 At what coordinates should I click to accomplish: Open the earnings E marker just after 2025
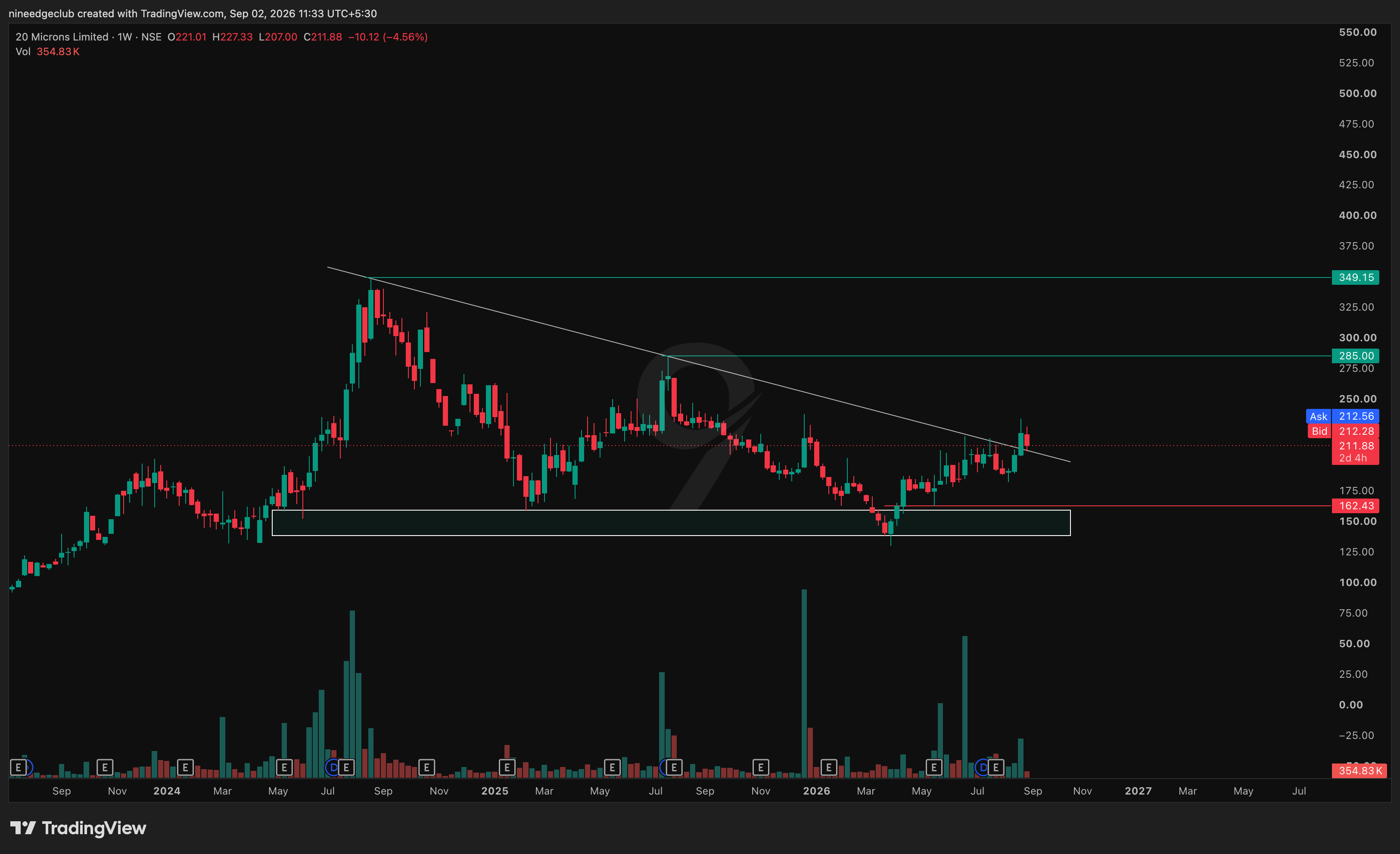[507, 768]
